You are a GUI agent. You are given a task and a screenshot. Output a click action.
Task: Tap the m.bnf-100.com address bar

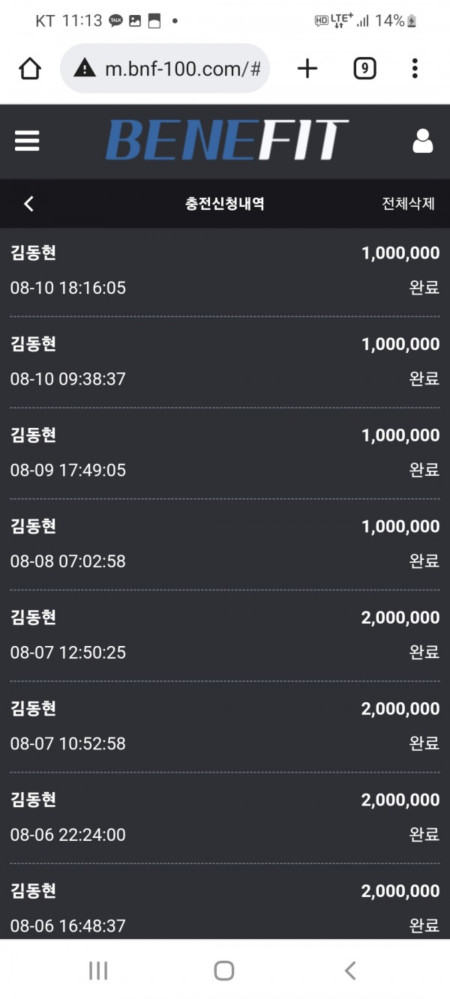pyautogui.click(x=164, y=68)
